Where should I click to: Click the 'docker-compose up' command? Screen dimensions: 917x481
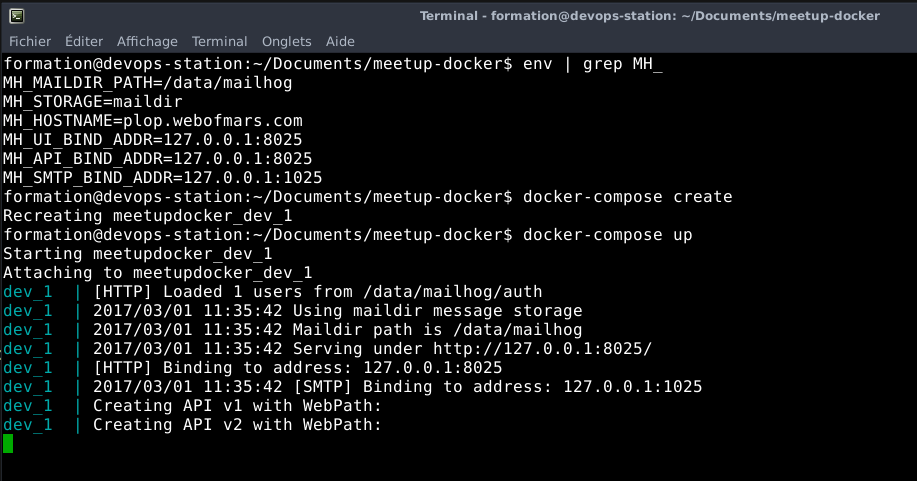608,235
